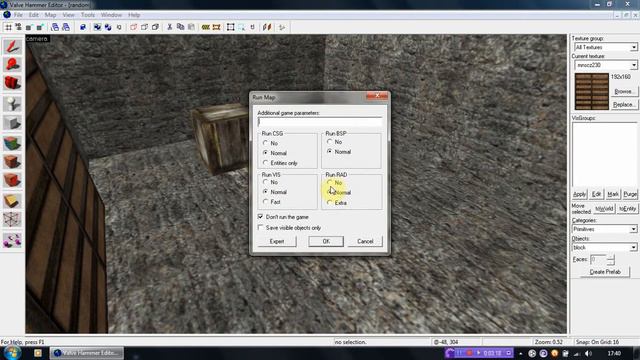The width and height of the screenshot is (640, 360).
Task: Increase Faces value with stepper arrow
Action: (x=611, y=257)
